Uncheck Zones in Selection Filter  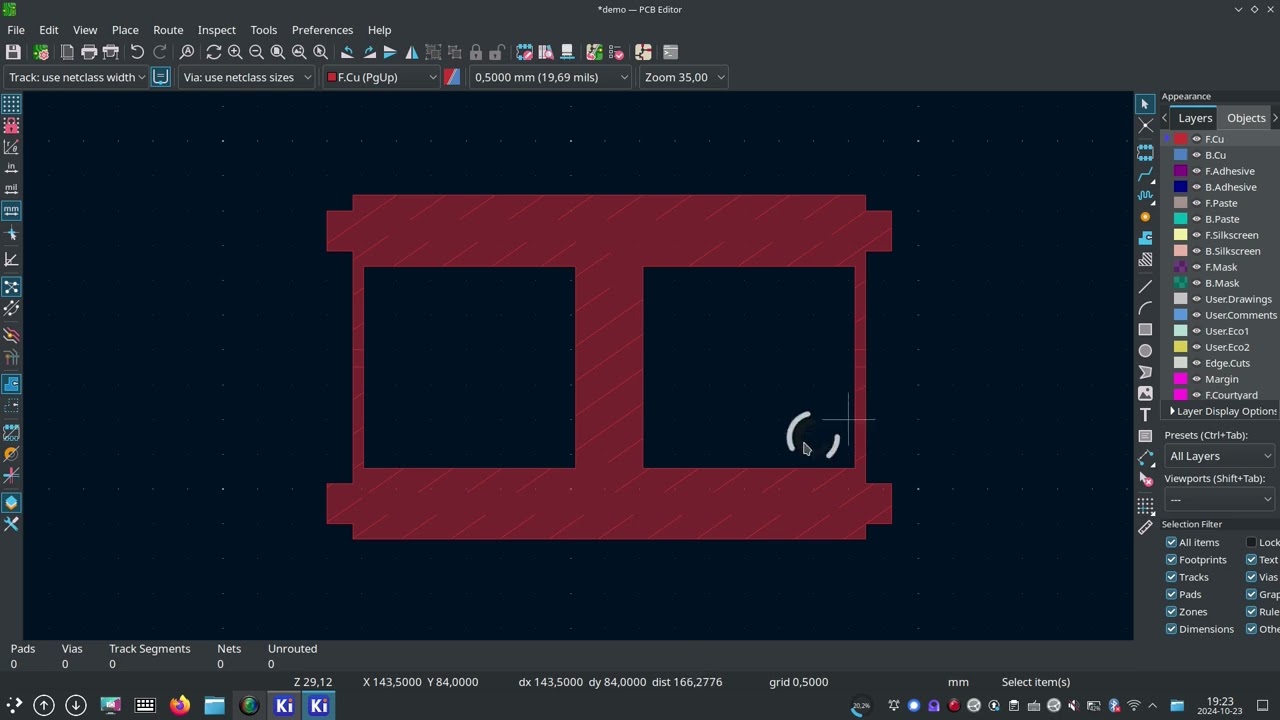1171,612
